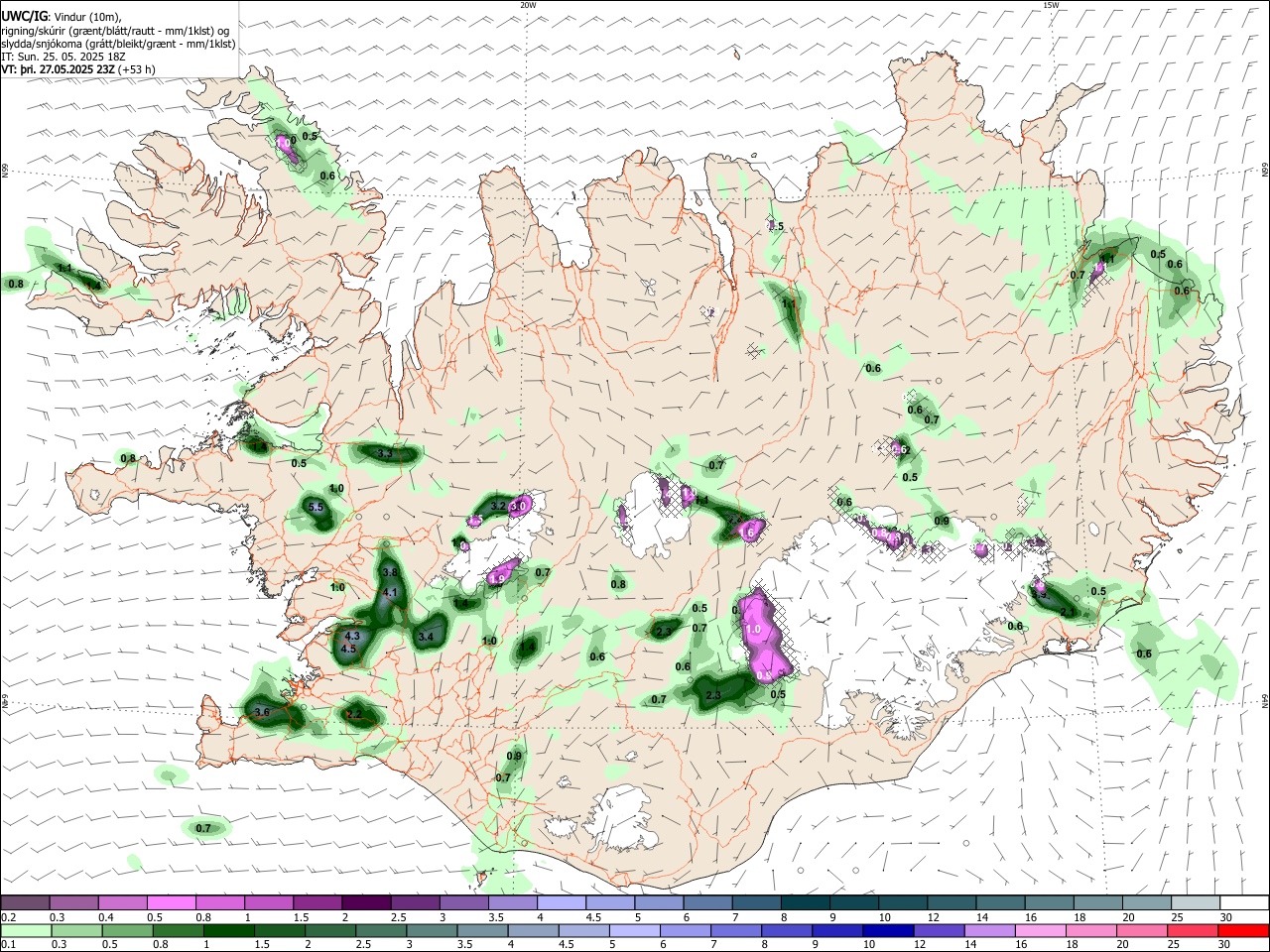Click the '3.2' precipitation value label
This screenshot has height=952, width=1270.
(498, 506)
